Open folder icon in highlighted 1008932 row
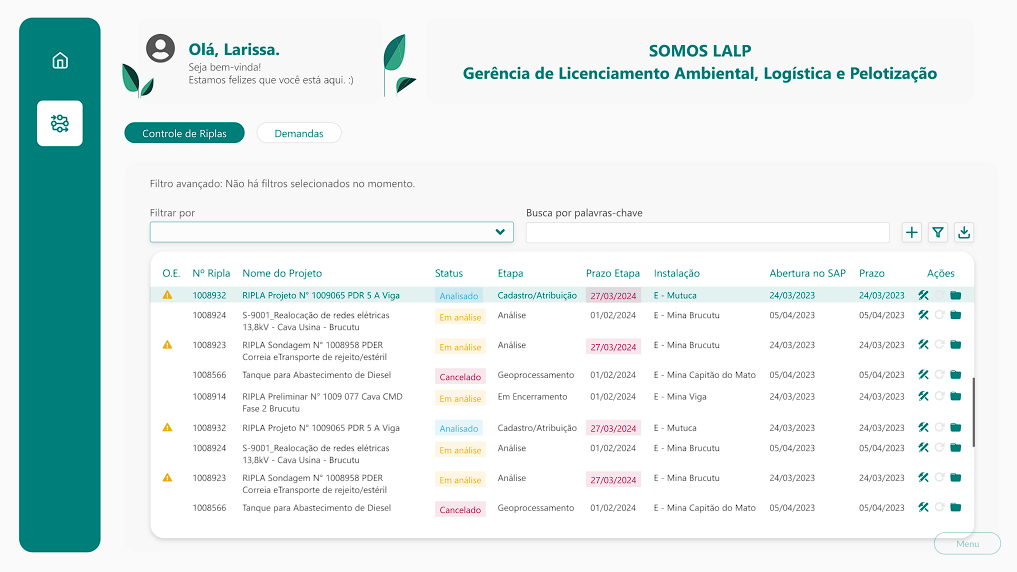The width and height of the screenshot is (1017, 572). click(955, 295)
